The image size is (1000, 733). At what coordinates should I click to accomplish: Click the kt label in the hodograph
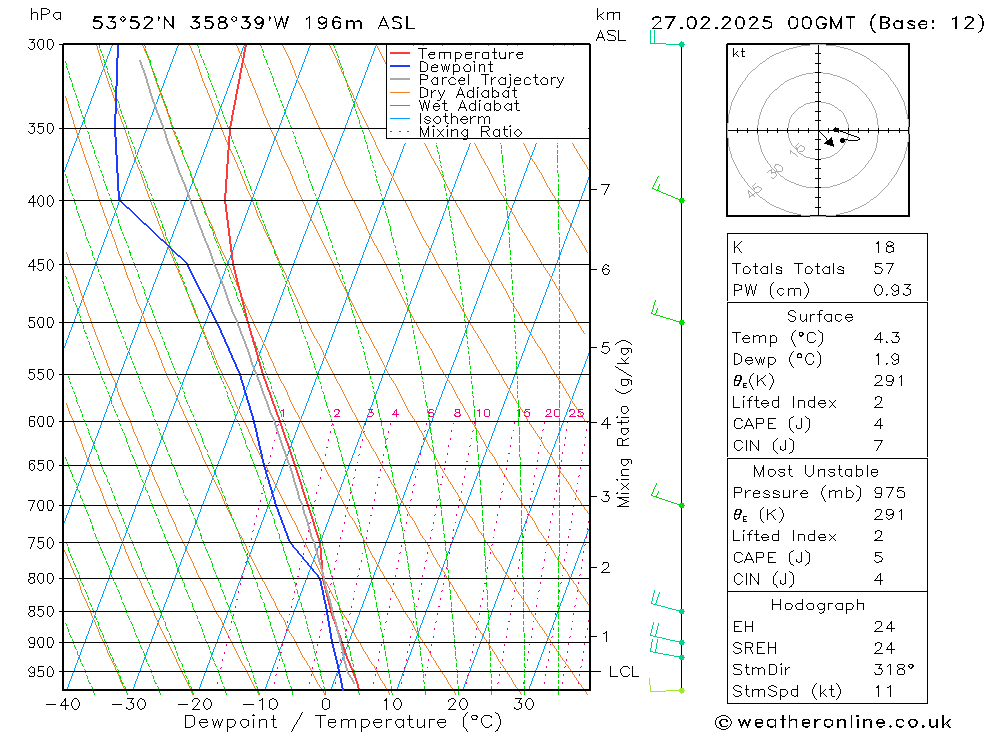coord(739,53)
